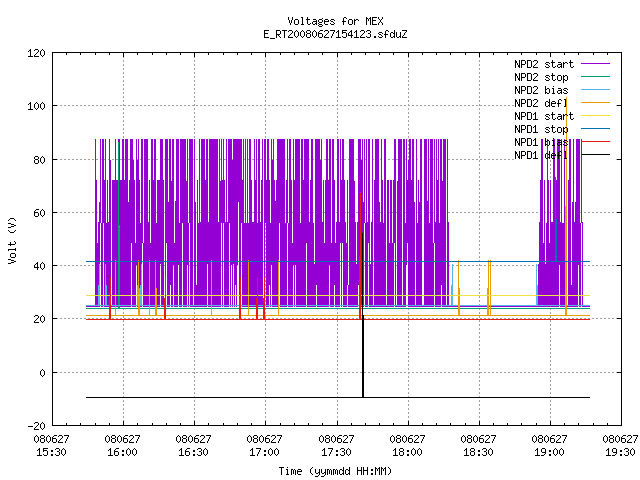Click the 'NPD2 defl' legend label
This screenshot has width=640, height=480.
[541, 103]
